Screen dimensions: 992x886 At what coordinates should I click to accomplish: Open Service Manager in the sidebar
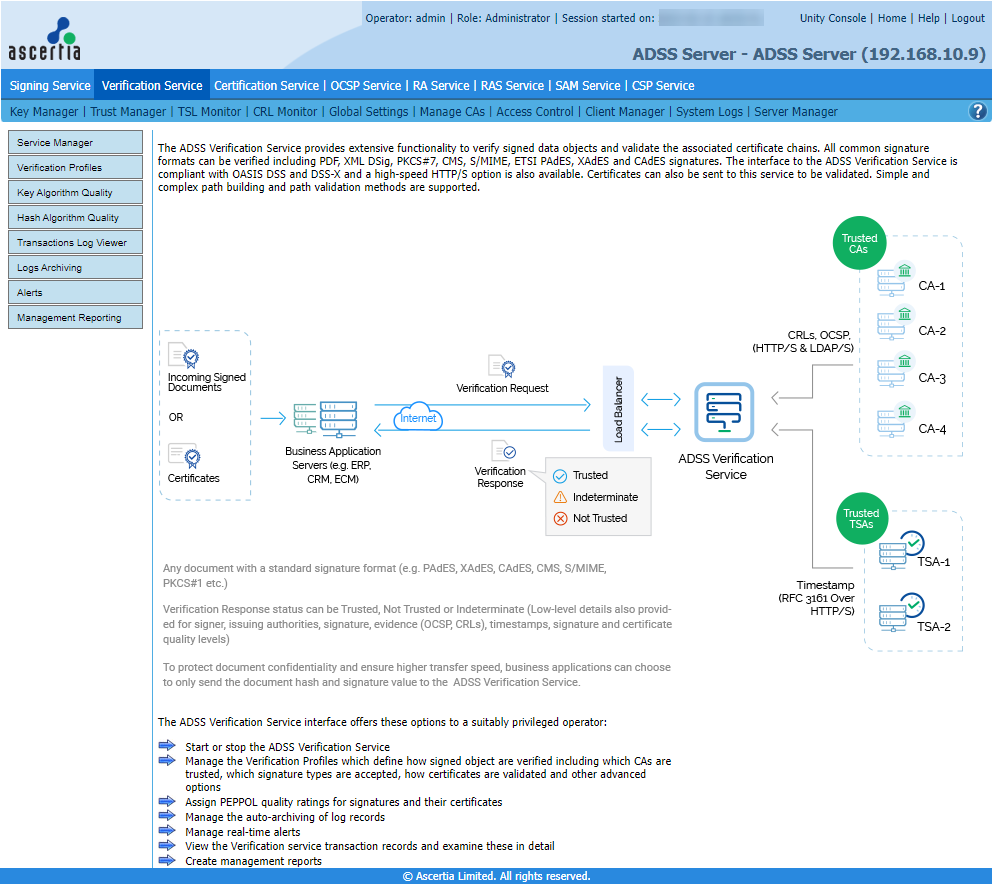coord(75,142)
